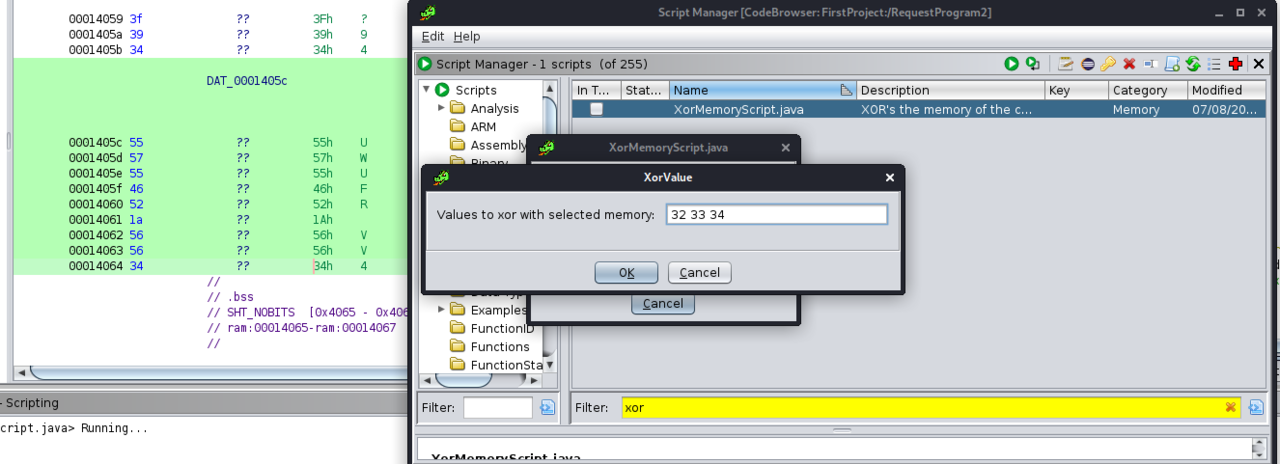Expand the Analysis folder in tree

pos(442,108)
